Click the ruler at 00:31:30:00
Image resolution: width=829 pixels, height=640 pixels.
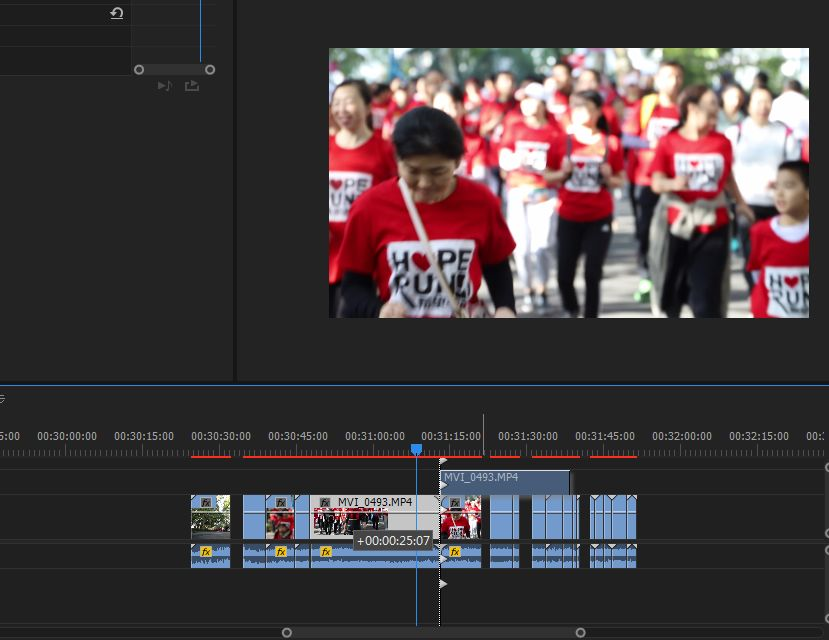[528, 437]
